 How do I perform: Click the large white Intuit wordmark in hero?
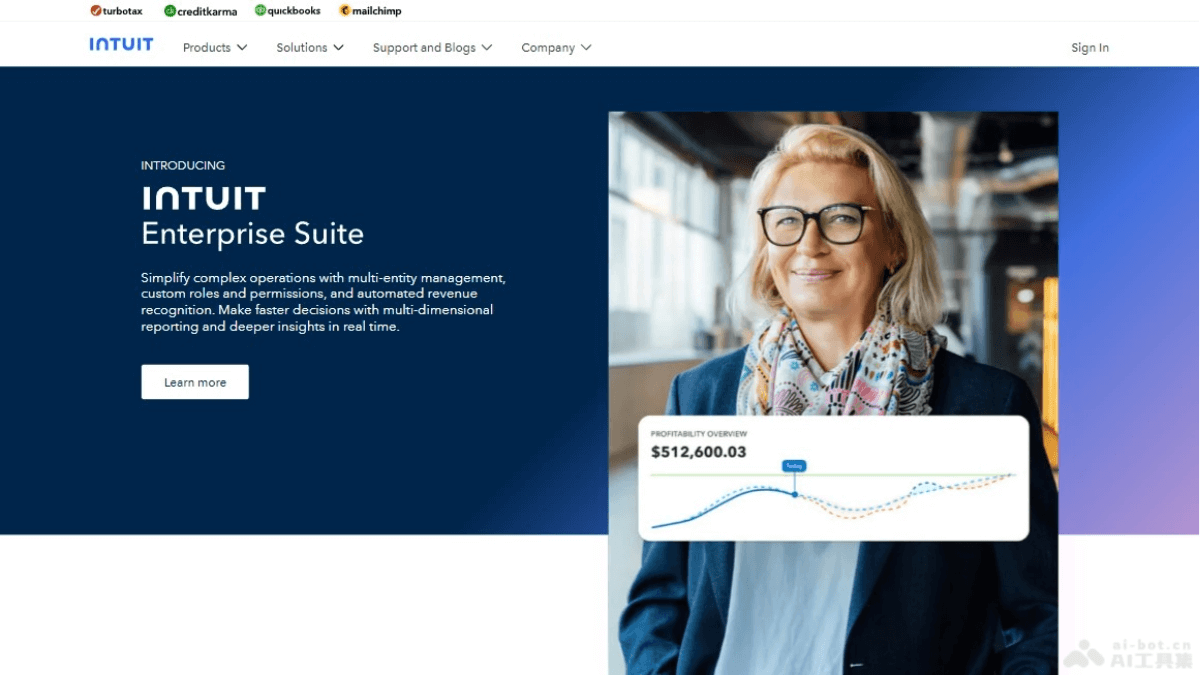tap(203, 198)
